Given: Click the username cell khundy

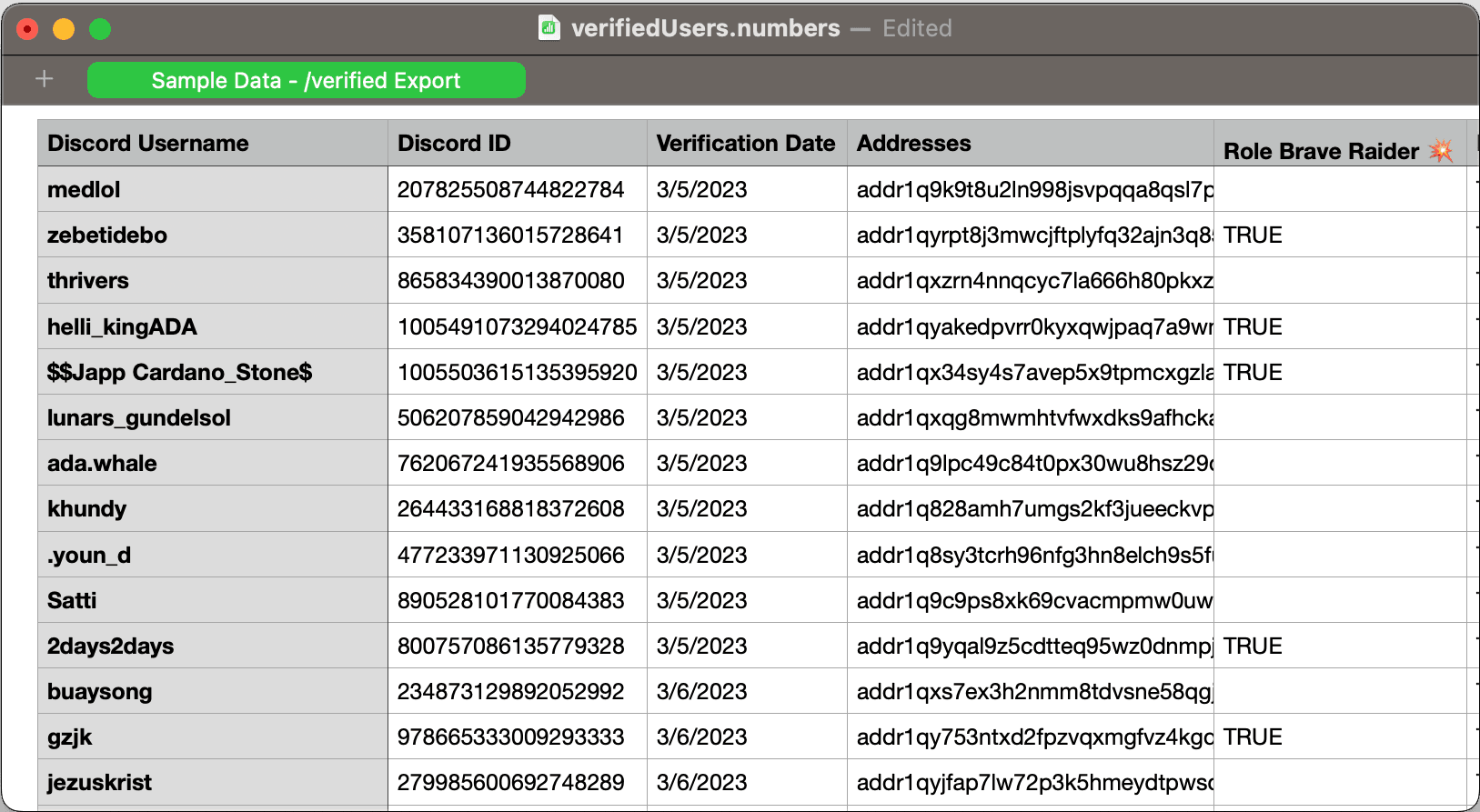Looking at the screenshot, I should pyautogui.click(x=213, y=508).
